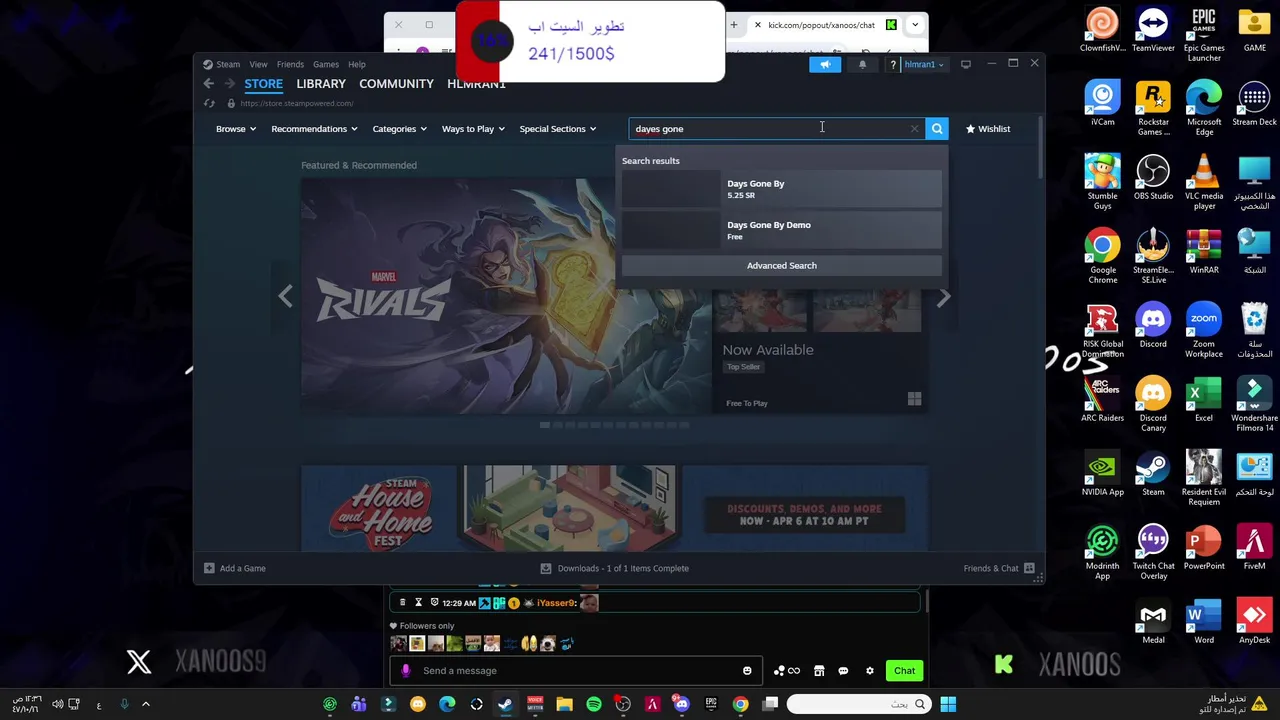The image size is (1280, 720).
Task: Open the Stumble Guys desktop icon
Action: [1102, 182]
